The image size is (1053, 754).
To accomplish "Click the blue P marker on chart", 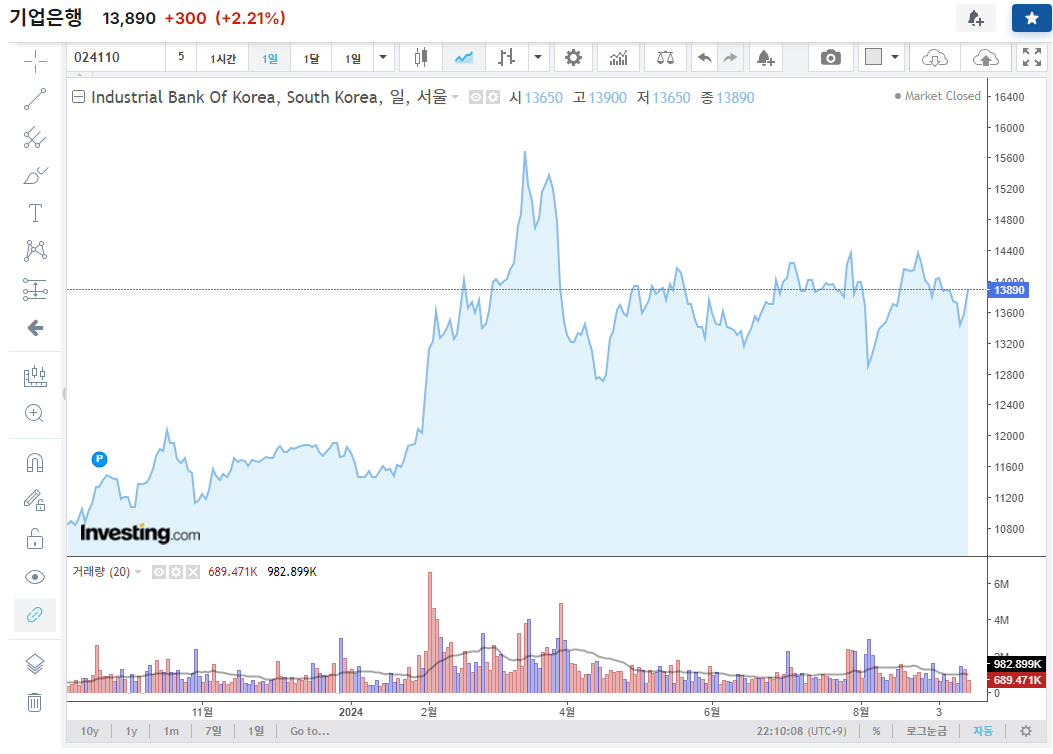I will click(99, 459).
